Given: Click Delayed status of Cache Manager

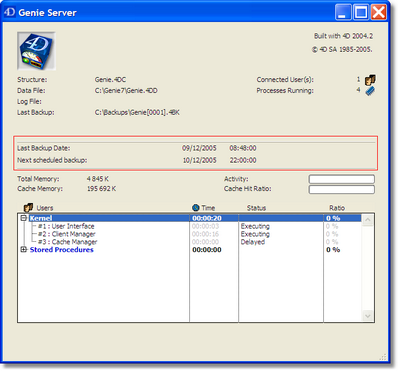Looking at the screenshot, I should click(253, 242).
